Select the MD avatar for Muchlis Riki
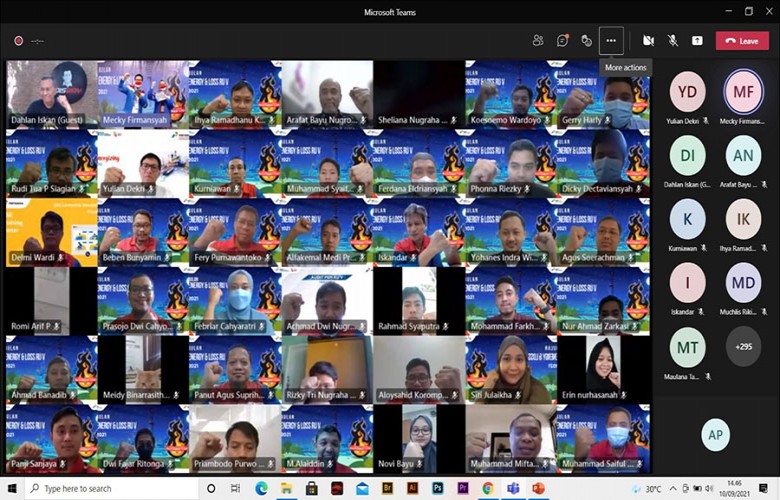This screenshot has height=500, width=780. coord(743,283)
